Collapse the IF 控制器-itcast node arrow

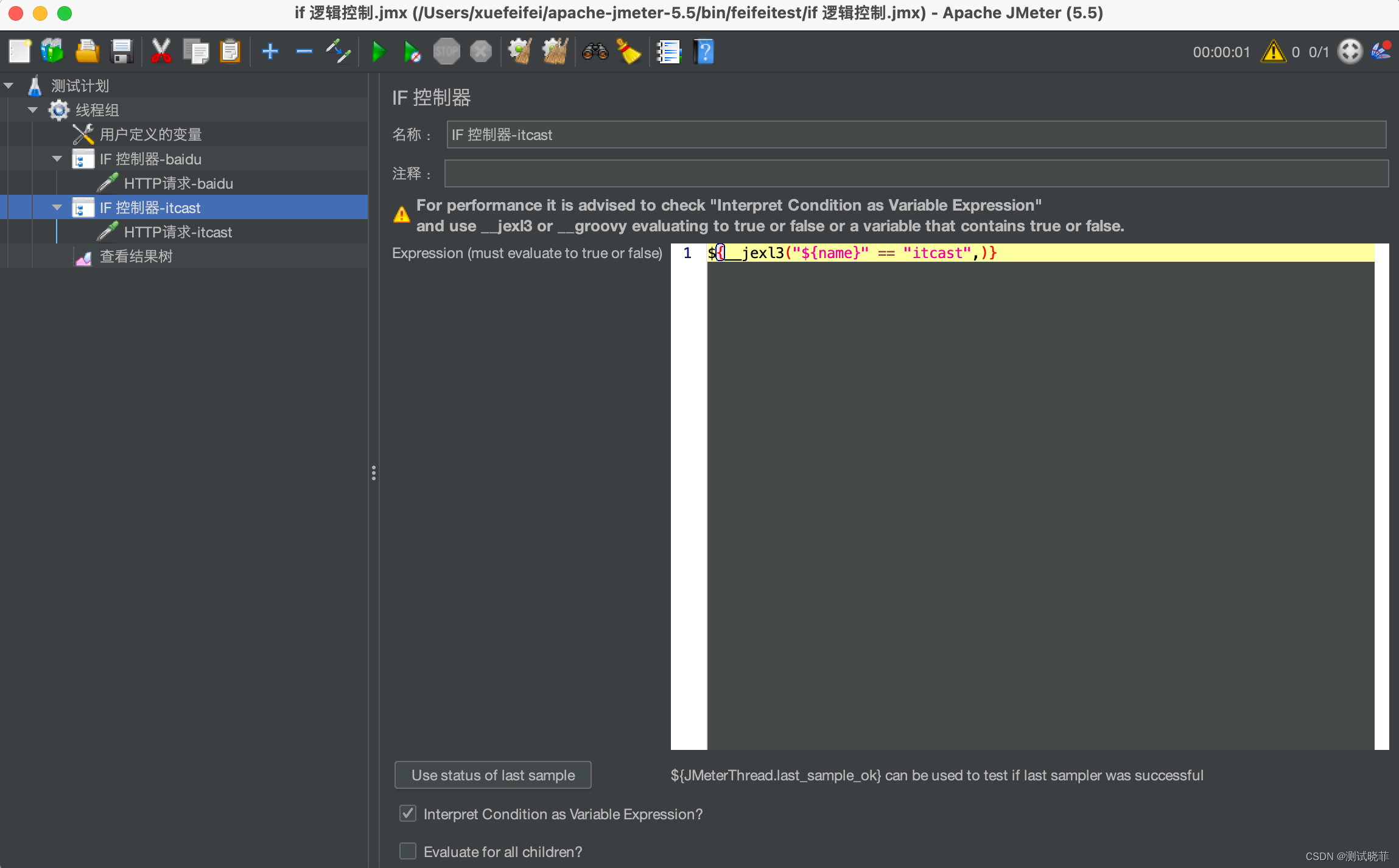(x=57, y=208)
